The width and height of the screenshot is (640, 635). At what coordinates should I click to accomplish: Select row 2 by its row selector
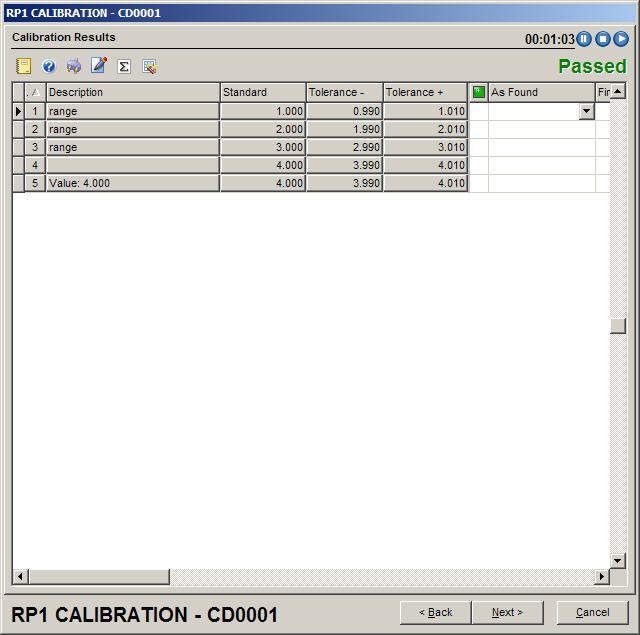click(18, 129)
